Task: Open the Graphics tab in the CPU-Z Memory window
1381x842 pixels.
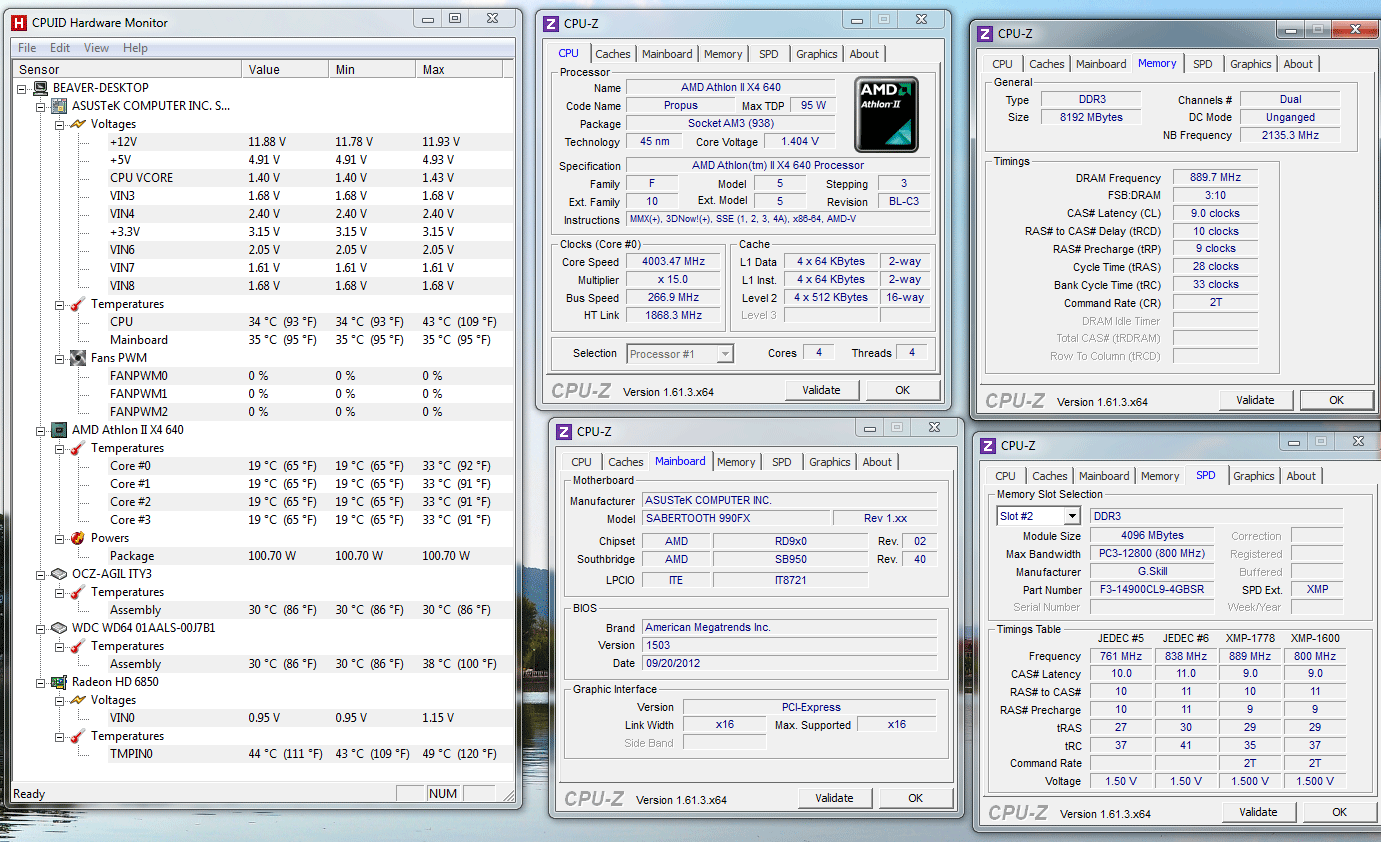Action: click(1251, 64)
